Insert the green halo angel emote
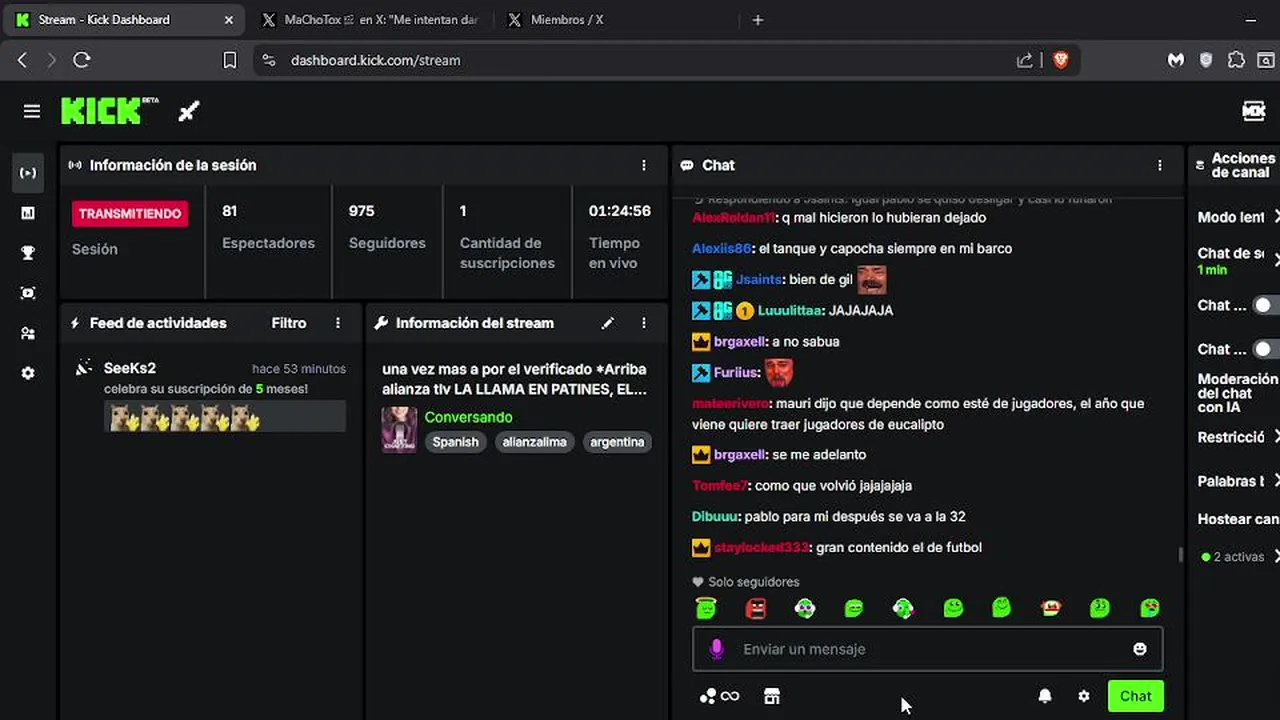 (x=706, y=607)
